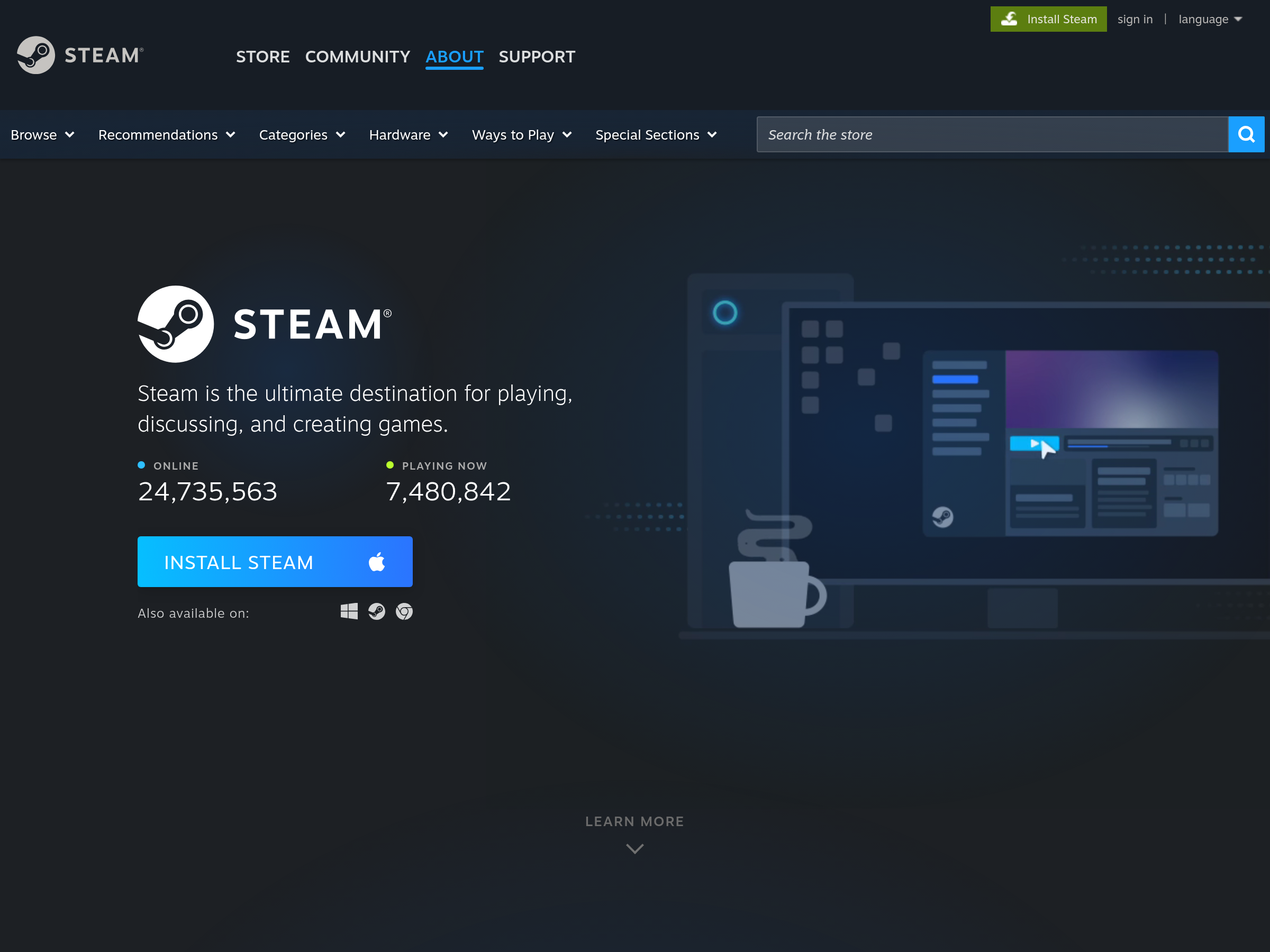This screenshot has height=952, width=1270.
Task: Click the Windows platform icon
Action: point(349,611)
